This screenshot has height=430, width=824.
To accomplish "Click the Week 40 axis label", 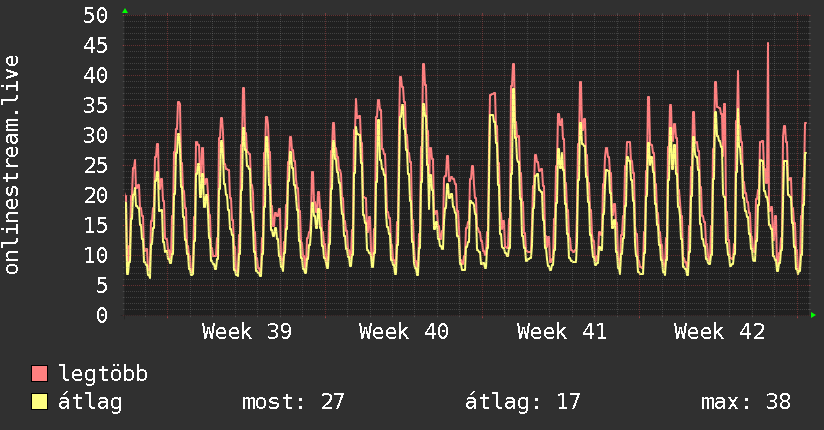I will coord(404,332).
